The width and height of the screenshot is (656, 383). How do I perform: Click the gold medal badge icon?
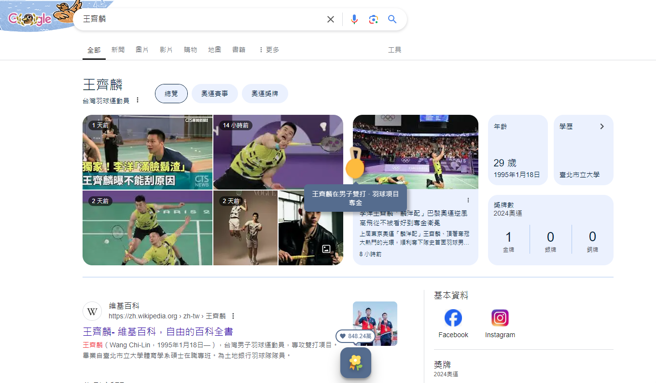click(355, 164)
